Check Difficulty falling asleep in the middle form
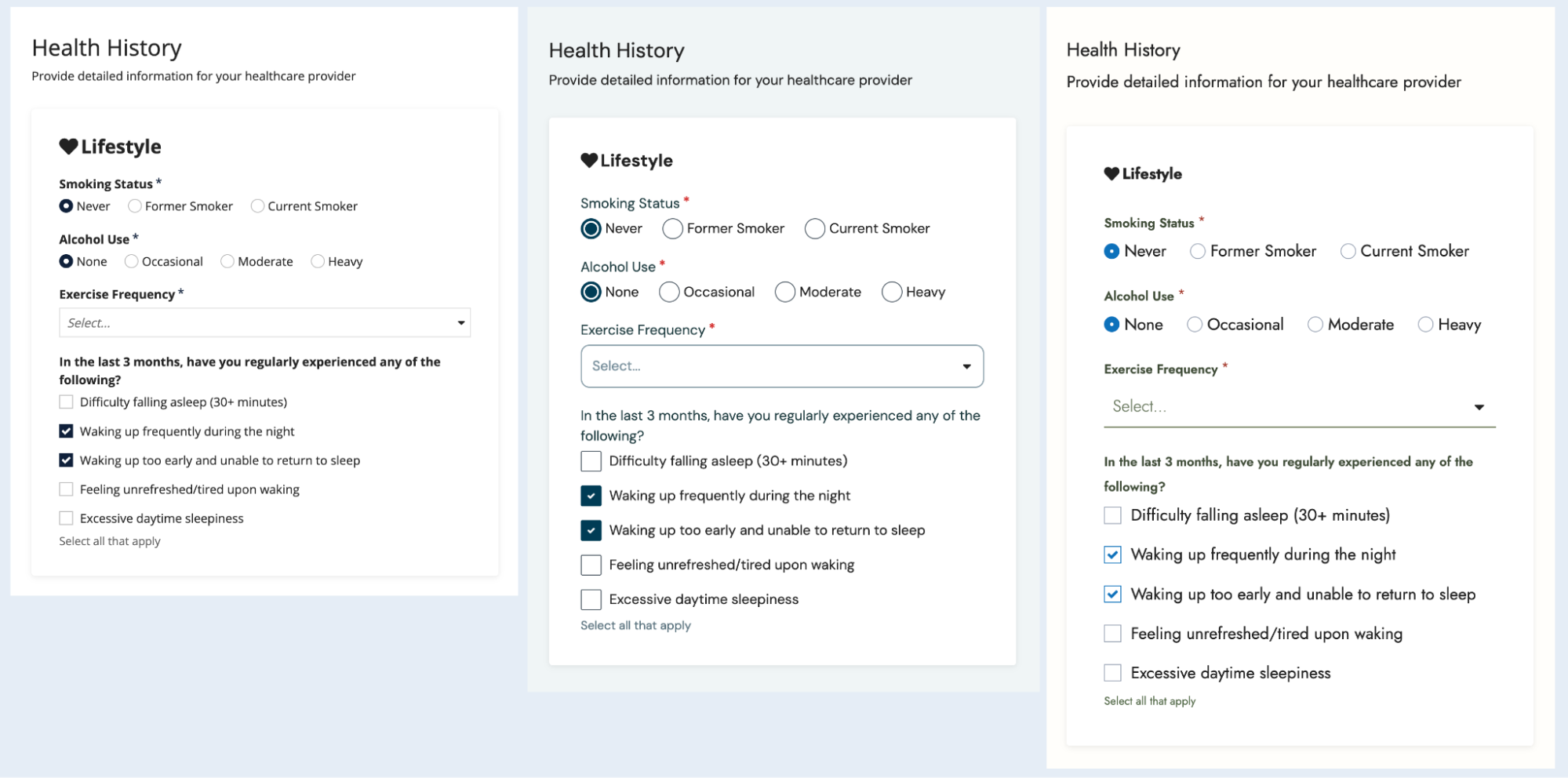This screenshot has width=1568, height=778. pyautogui.click(x=591, y=461)
